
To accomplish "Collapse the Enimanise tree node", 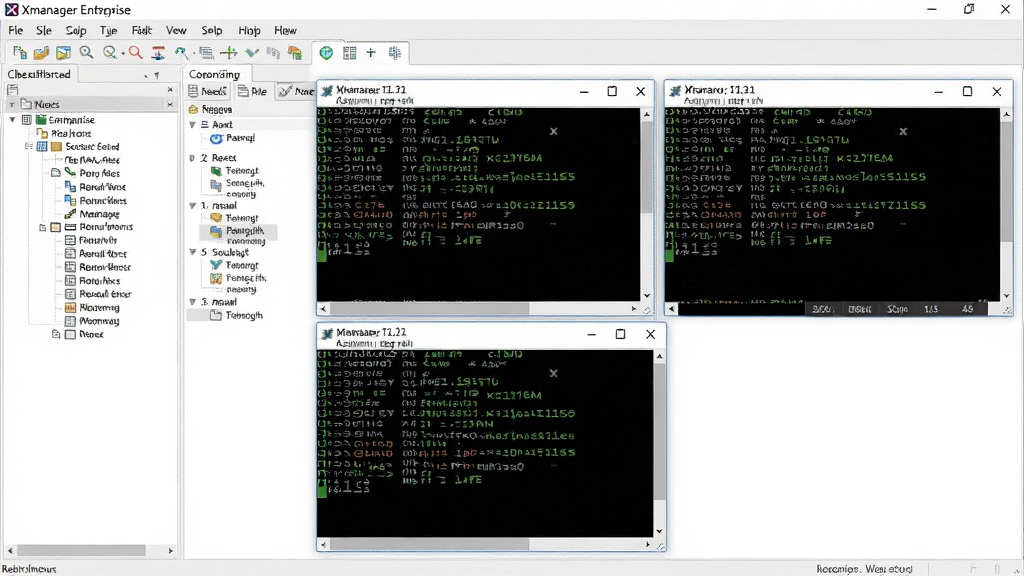I will point(12,120).
